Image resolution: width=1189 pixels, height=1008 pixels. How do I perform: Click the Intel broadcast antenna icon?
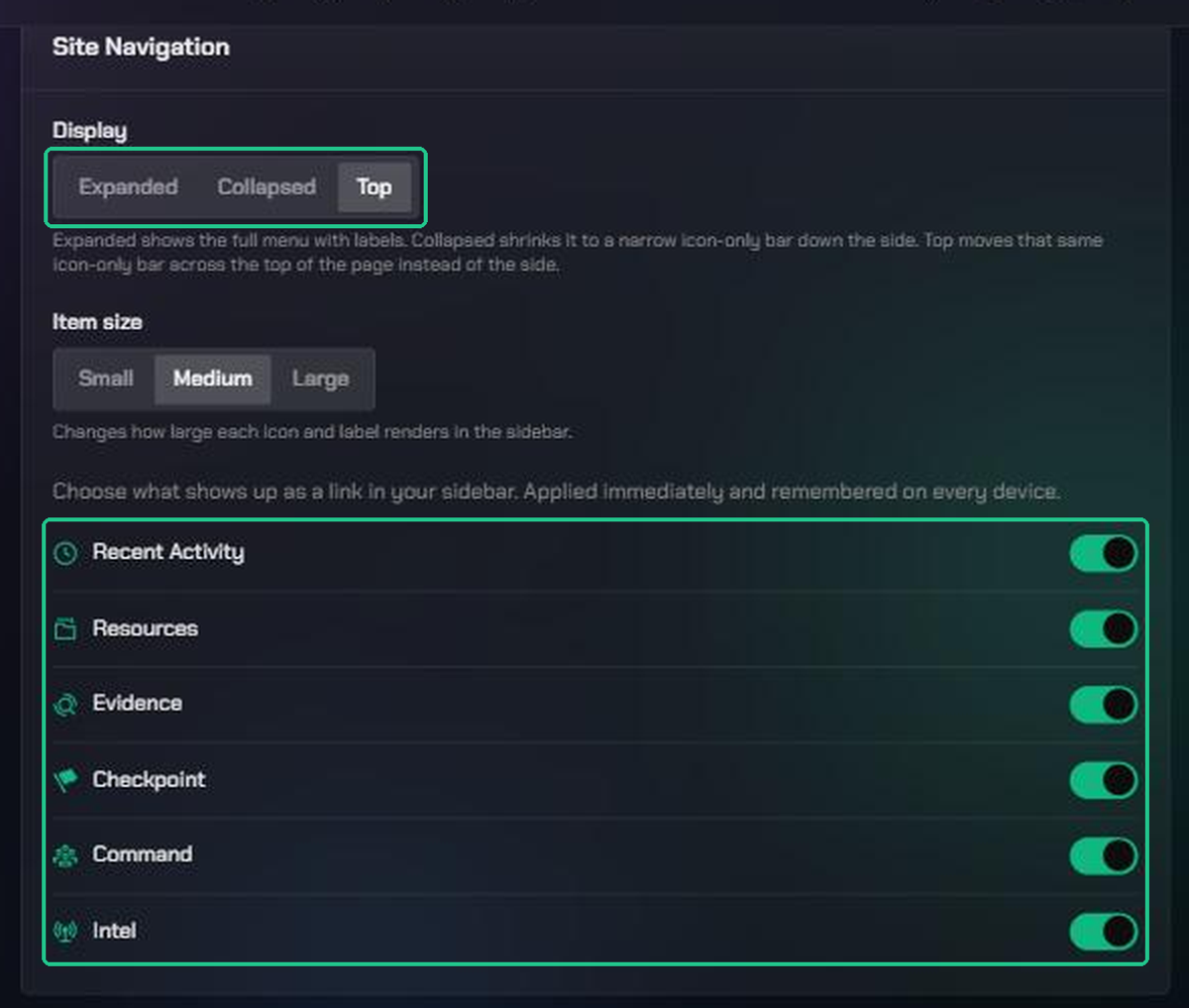point(65,931)
